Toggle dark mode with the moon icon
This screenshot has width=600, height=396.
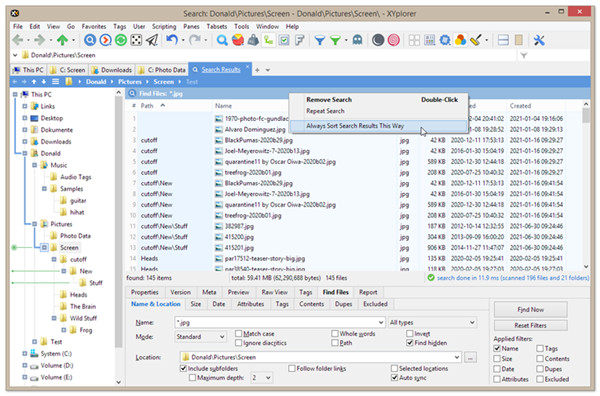[378, 40]
